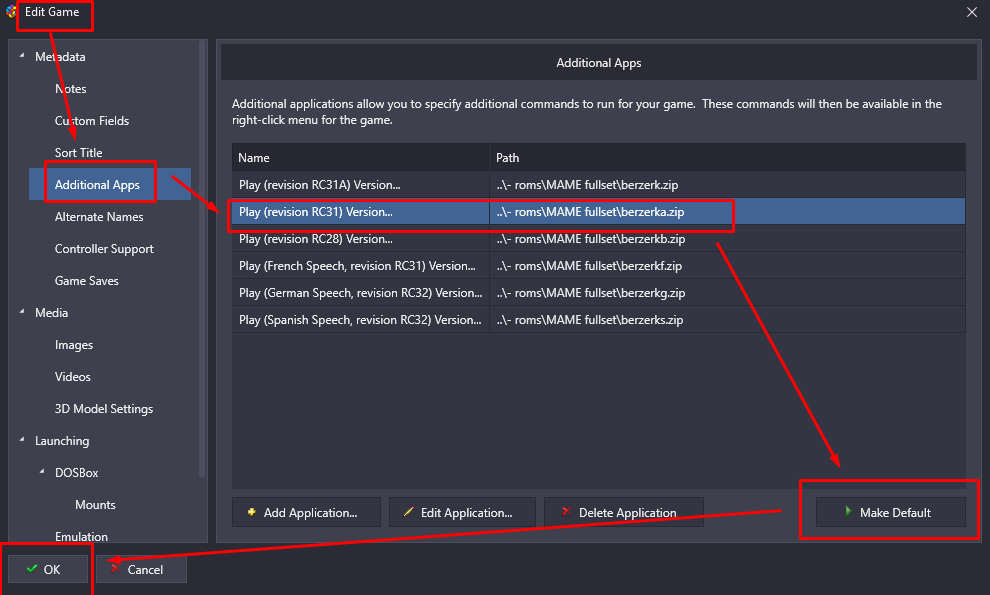The height and width of the screenshot is (595, 990).
Task: Click the green arrow Make Default icon
Action: click(849, 512)
